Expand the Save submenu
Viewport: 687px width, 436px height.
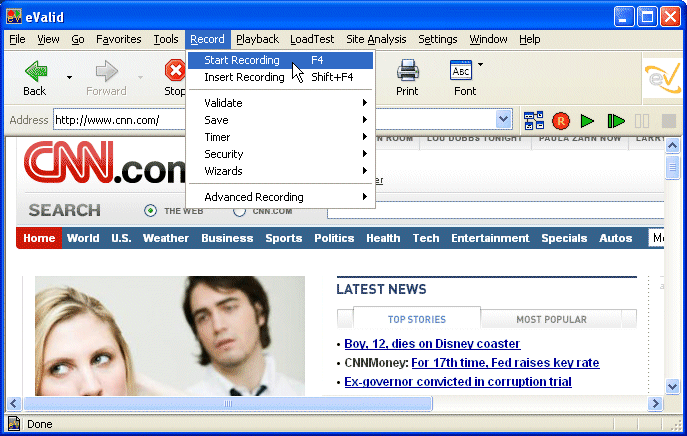tap(280, 120)
